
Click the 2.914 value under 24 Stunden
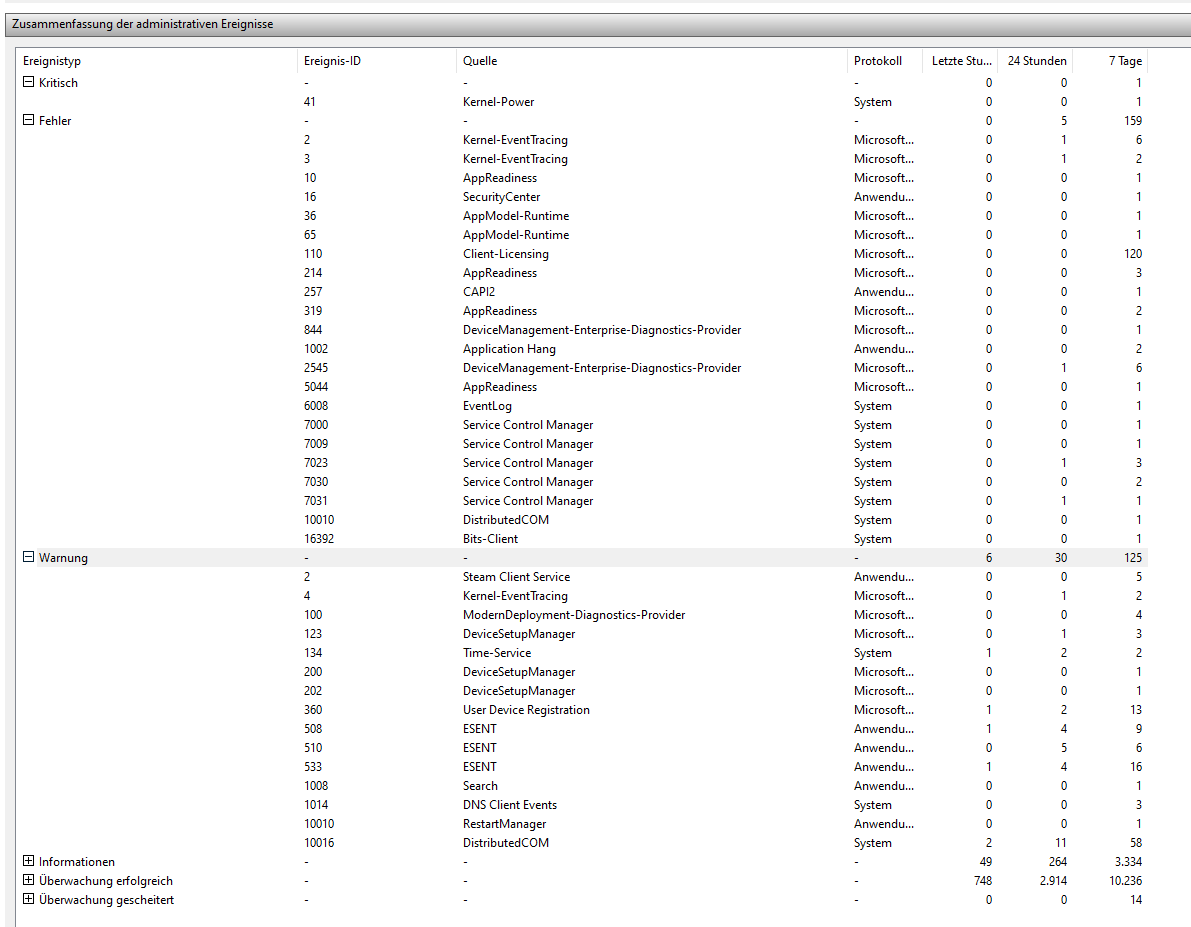1053,881
